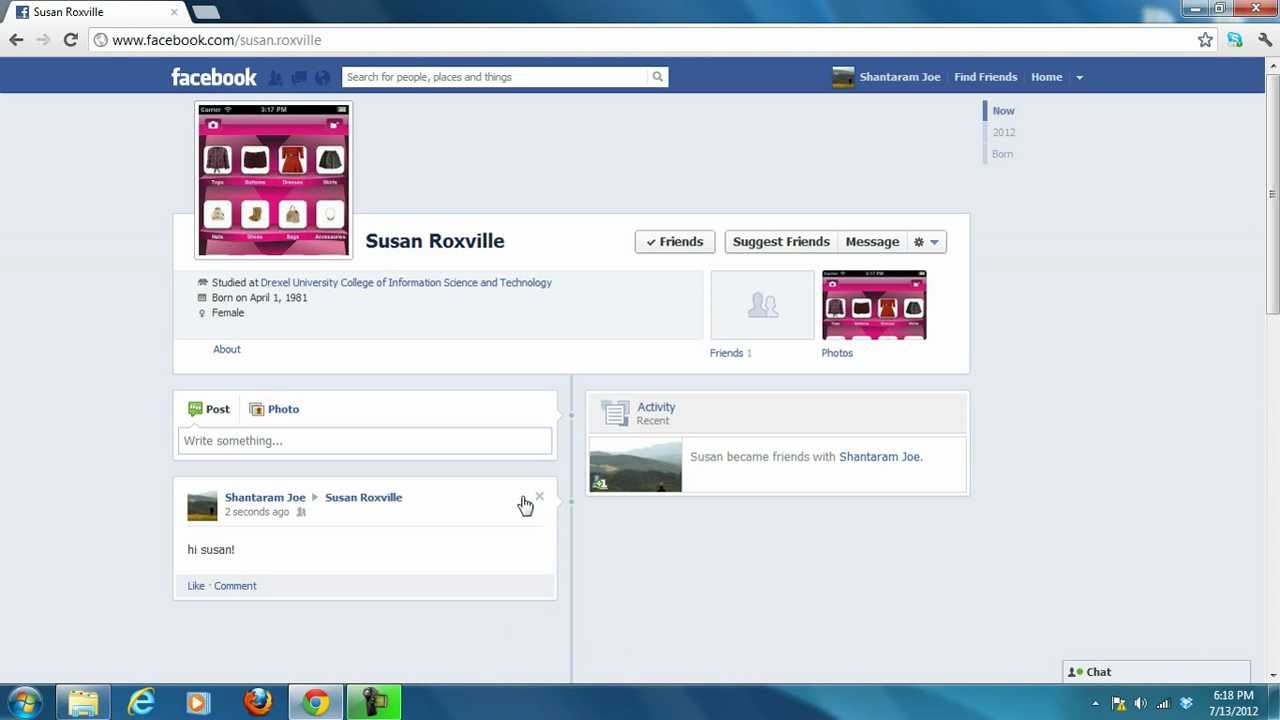1280x720 pixels.
Task: Click the Message button
Action: [872, 242]
